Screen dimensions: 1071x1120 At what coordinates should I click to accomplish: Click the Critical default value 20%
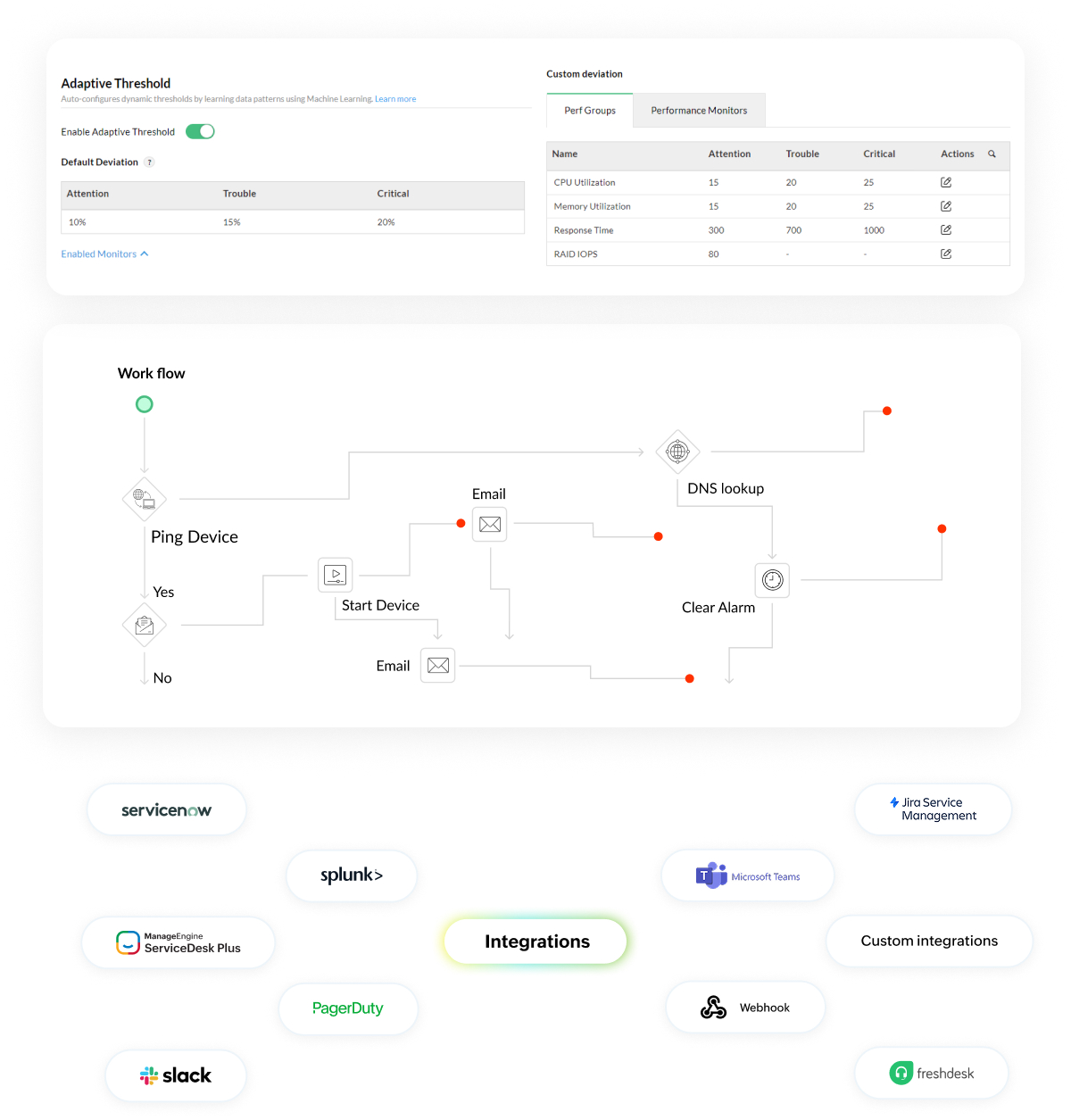[x=386, y=222]
